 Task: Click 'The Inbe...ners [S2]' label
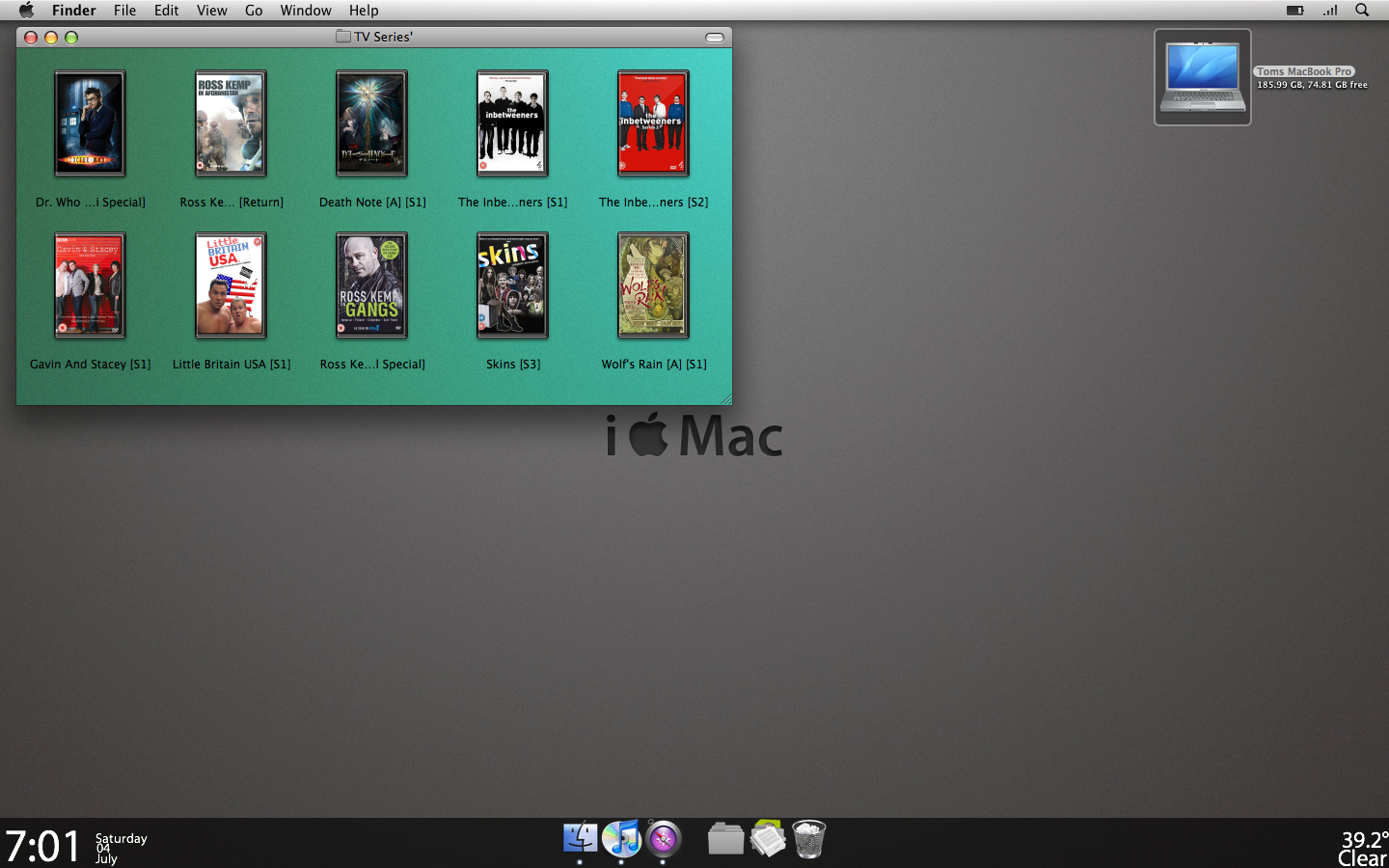tap(654, 203)
